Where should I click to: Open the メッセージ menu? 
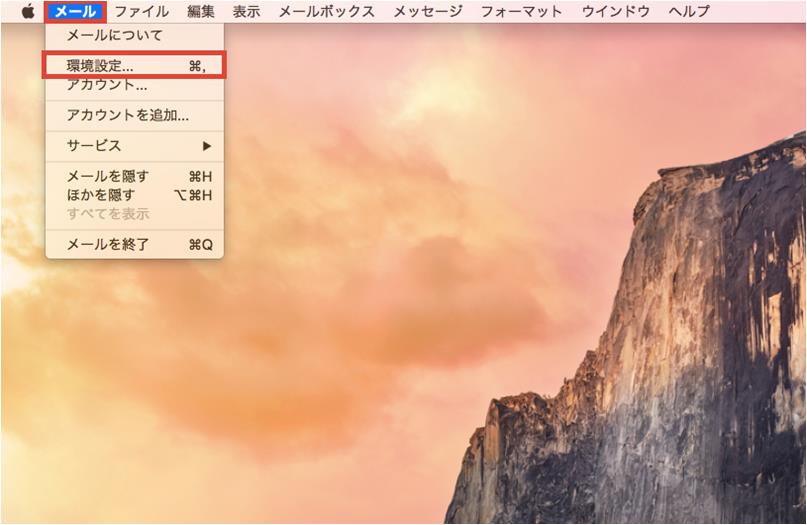pyautogui.click(x=428, y=11)
